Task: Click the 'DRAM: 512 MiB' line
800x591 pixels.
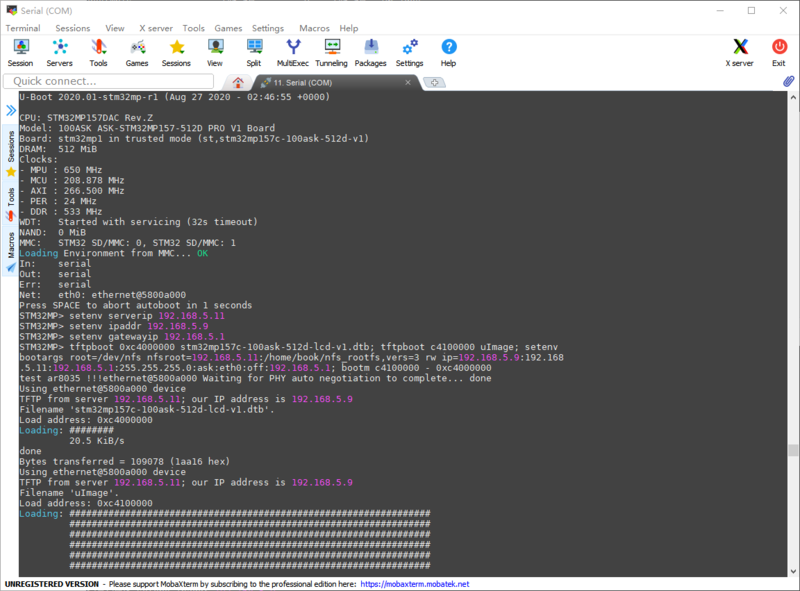Action: tap(58, 149)
